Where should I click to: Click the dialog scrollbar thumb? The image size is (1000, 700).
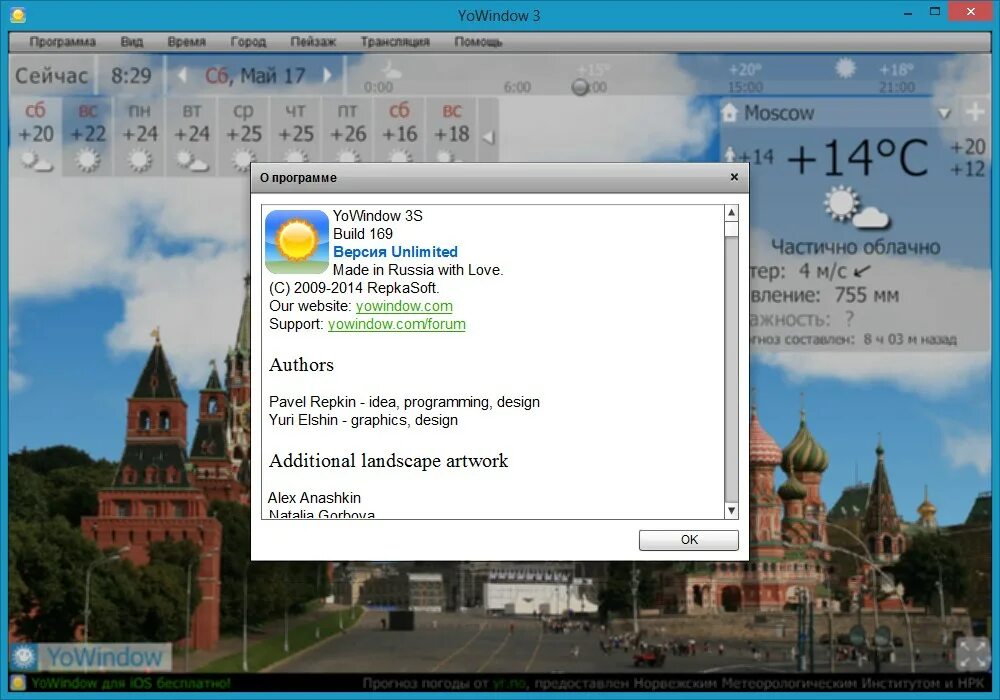(732, 230)
